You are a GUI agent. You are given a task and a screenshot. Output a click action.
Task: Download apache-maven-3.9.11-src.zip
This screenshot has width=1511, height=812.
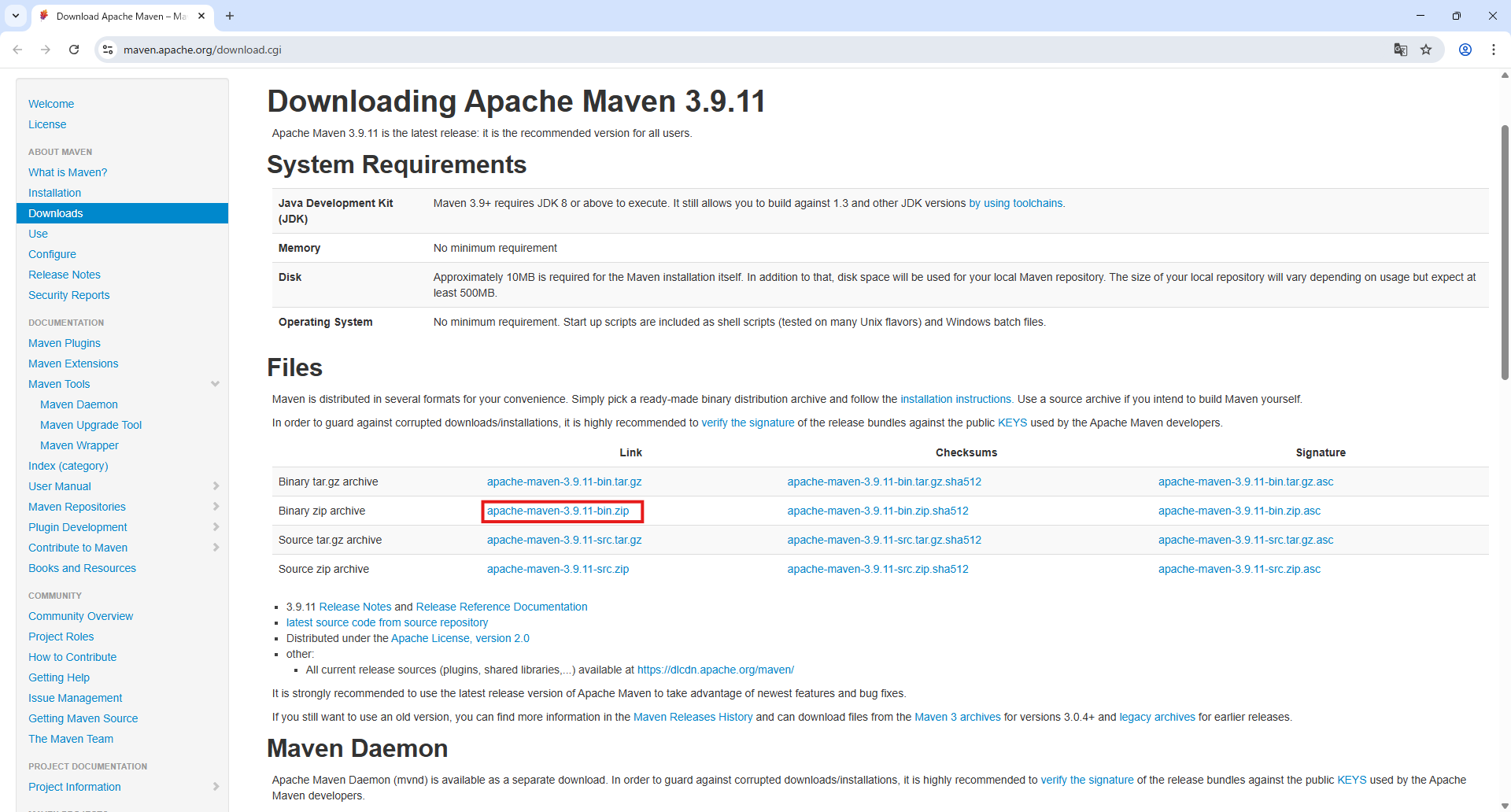coord(558,569)
